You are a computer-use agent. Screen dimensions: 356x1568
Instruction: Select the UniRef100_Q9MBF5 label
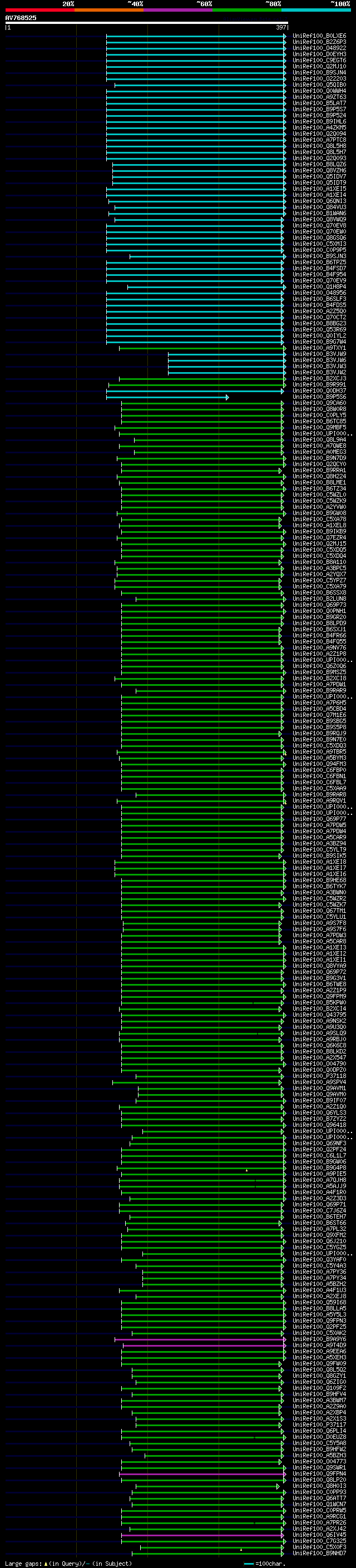pos(319,427)
